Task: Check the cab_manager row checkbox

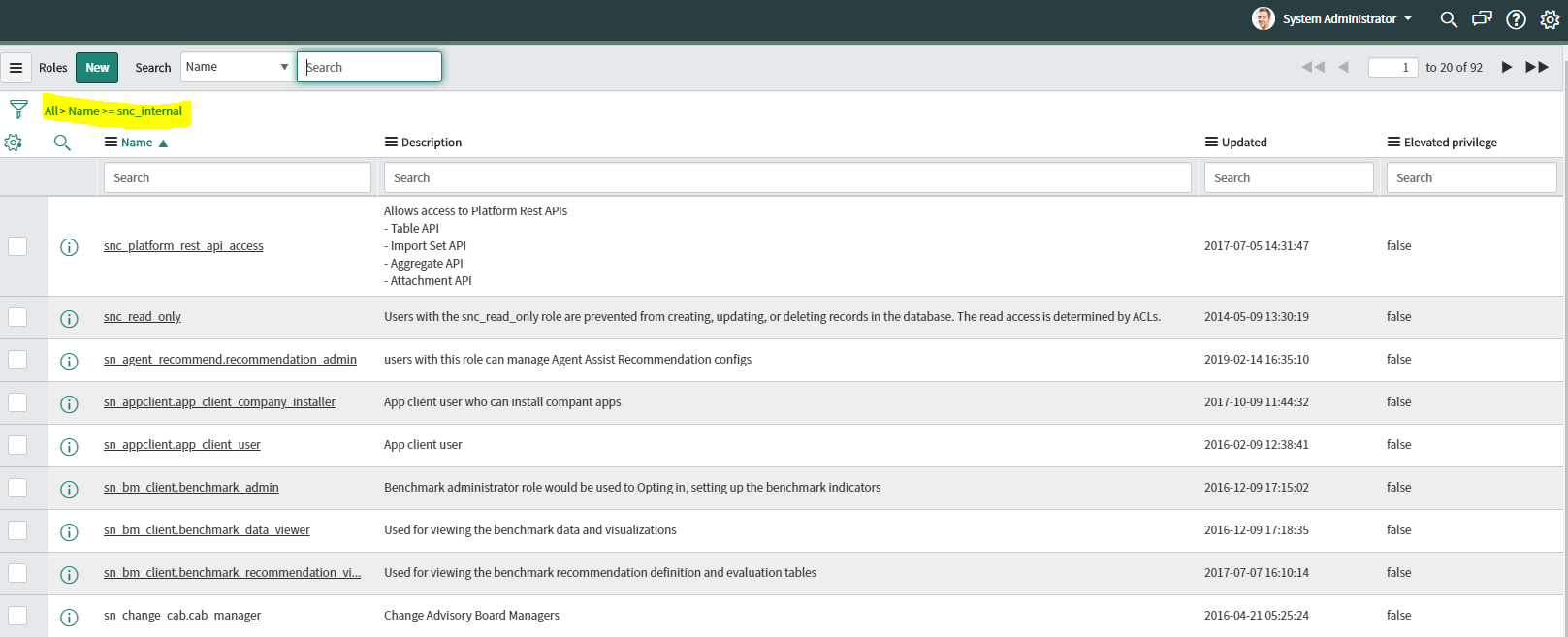Action: 17,616
